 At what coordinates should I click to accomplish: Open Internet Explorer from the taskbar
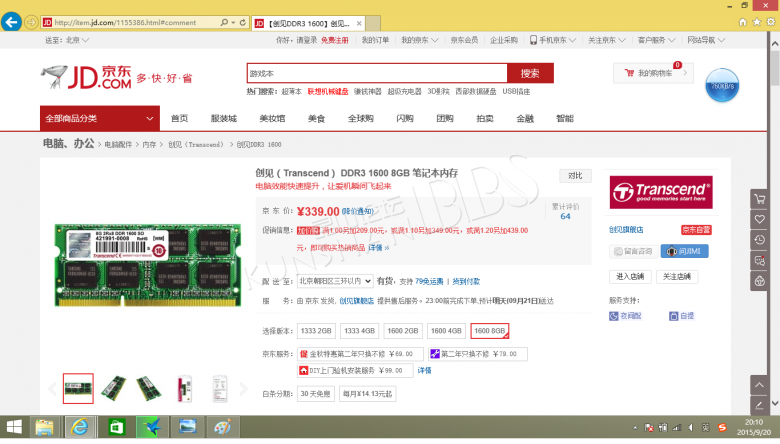click(x=80, y=428)
